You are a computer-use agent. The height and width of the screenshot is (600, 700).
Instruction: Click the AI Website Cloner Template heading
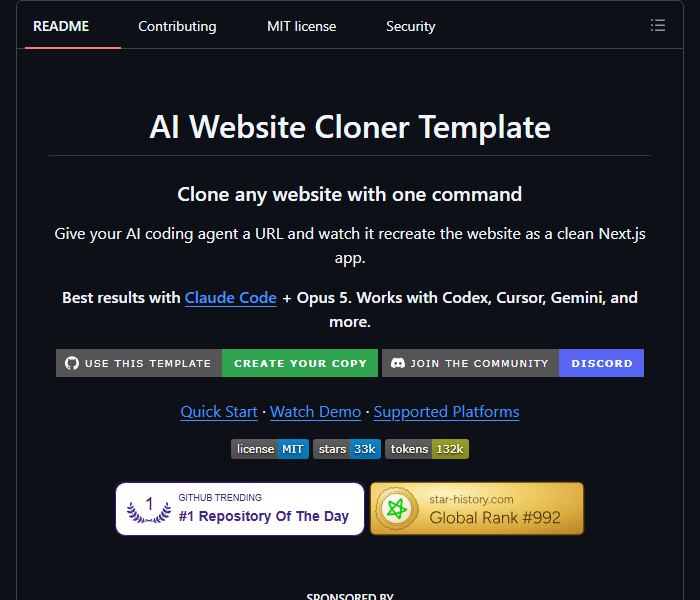[x=350, y=127]
